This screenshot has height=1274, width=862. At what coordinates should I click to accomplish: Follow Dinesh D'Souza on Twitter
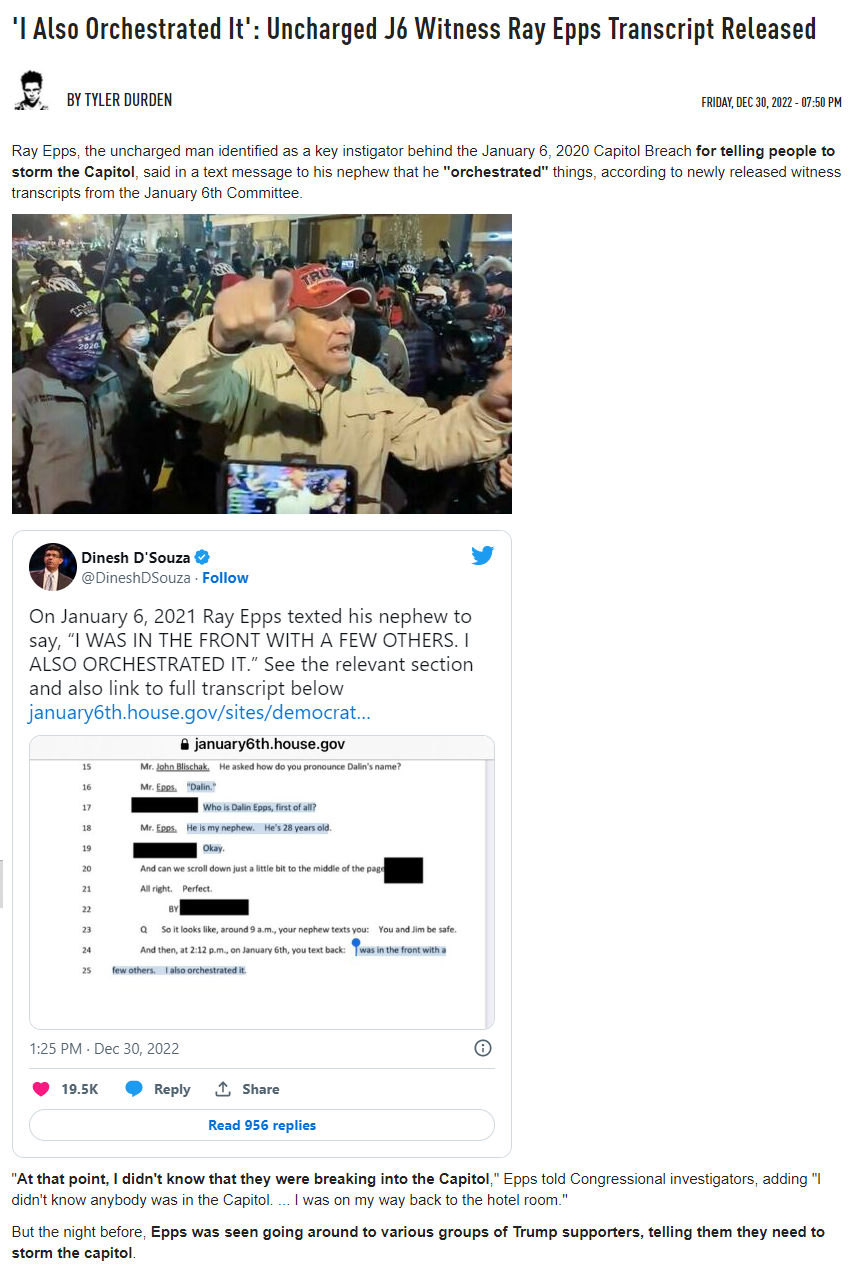pyautogui.click(x=226, y=578)
